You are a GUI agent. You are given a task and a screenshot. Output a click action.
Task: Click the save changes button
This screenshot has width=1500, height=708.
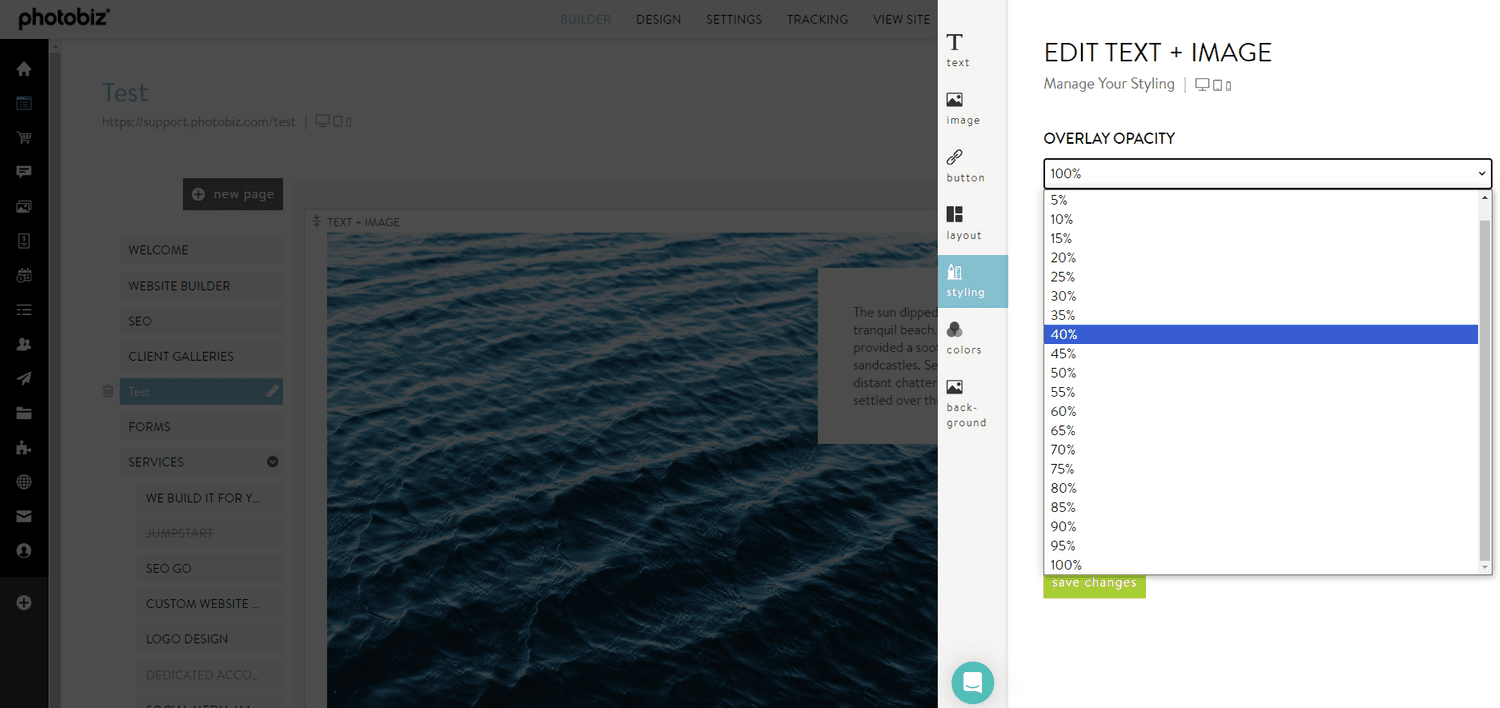[1094, 583]
